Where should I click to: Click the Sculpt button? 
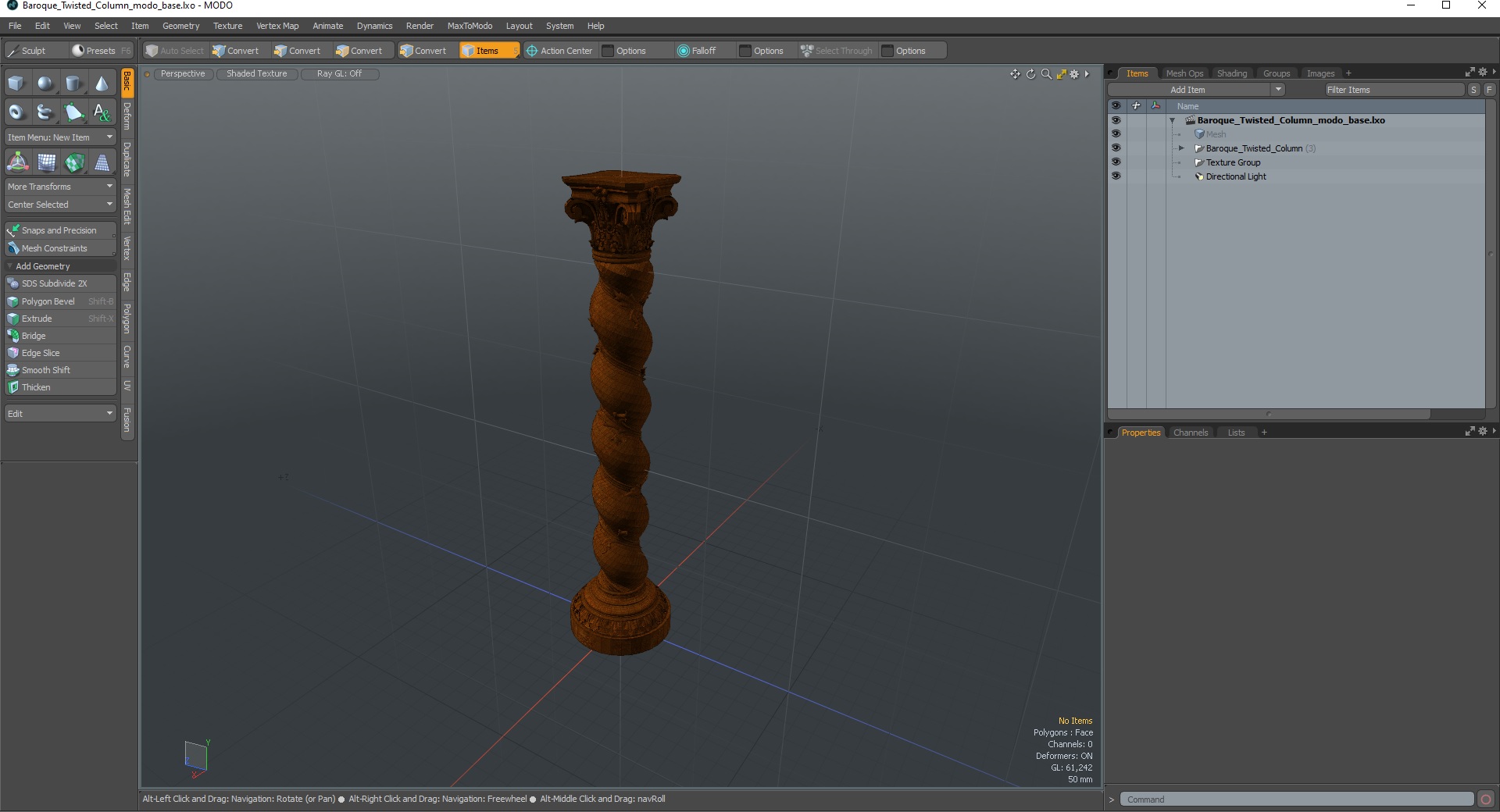(34, 51)
